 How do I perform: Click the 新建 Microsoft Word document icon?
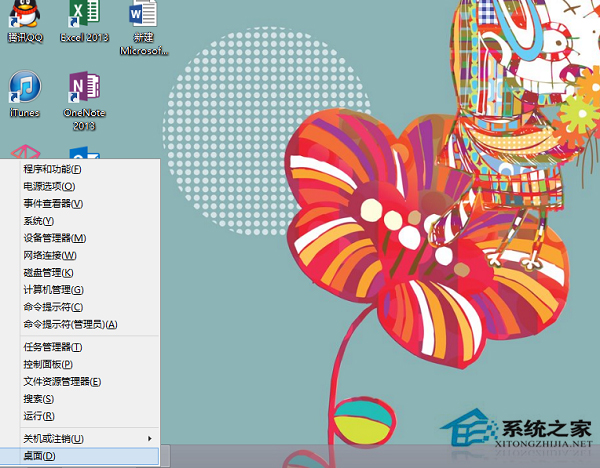point(143,24)
